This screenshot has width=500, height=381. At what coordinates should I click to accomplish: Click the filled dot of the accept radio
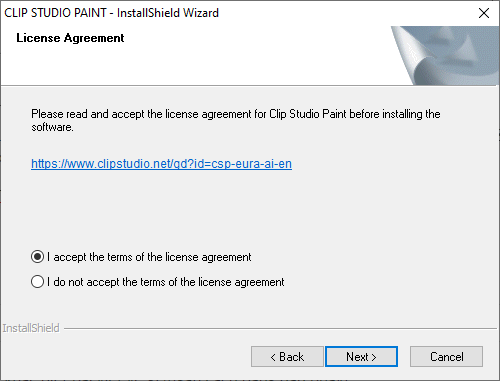pyautogui.click(x=37, y=257)
